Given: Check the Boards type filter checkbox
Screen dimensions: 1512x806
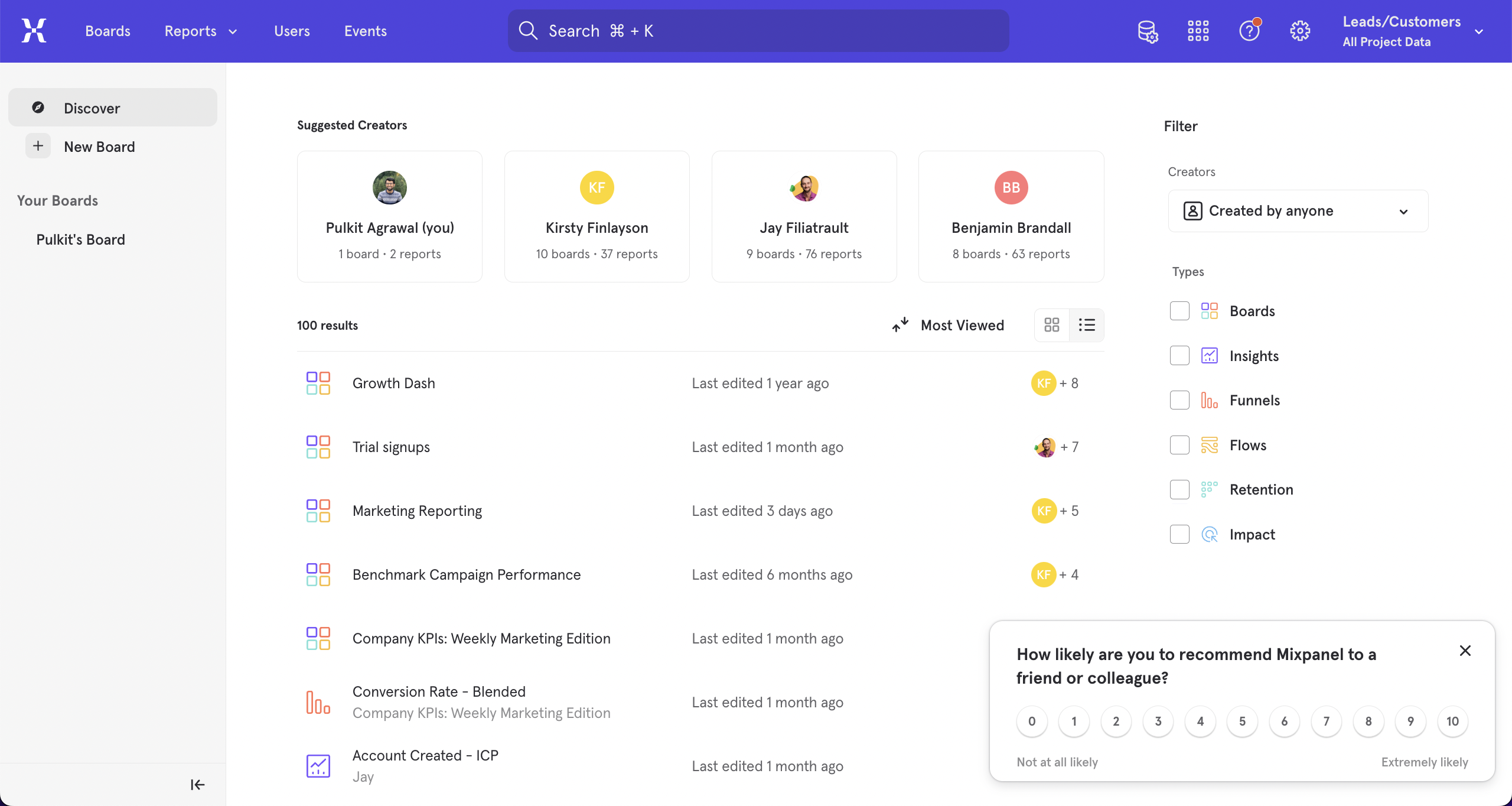Looking at the screenshot, I should (1179, 311).
